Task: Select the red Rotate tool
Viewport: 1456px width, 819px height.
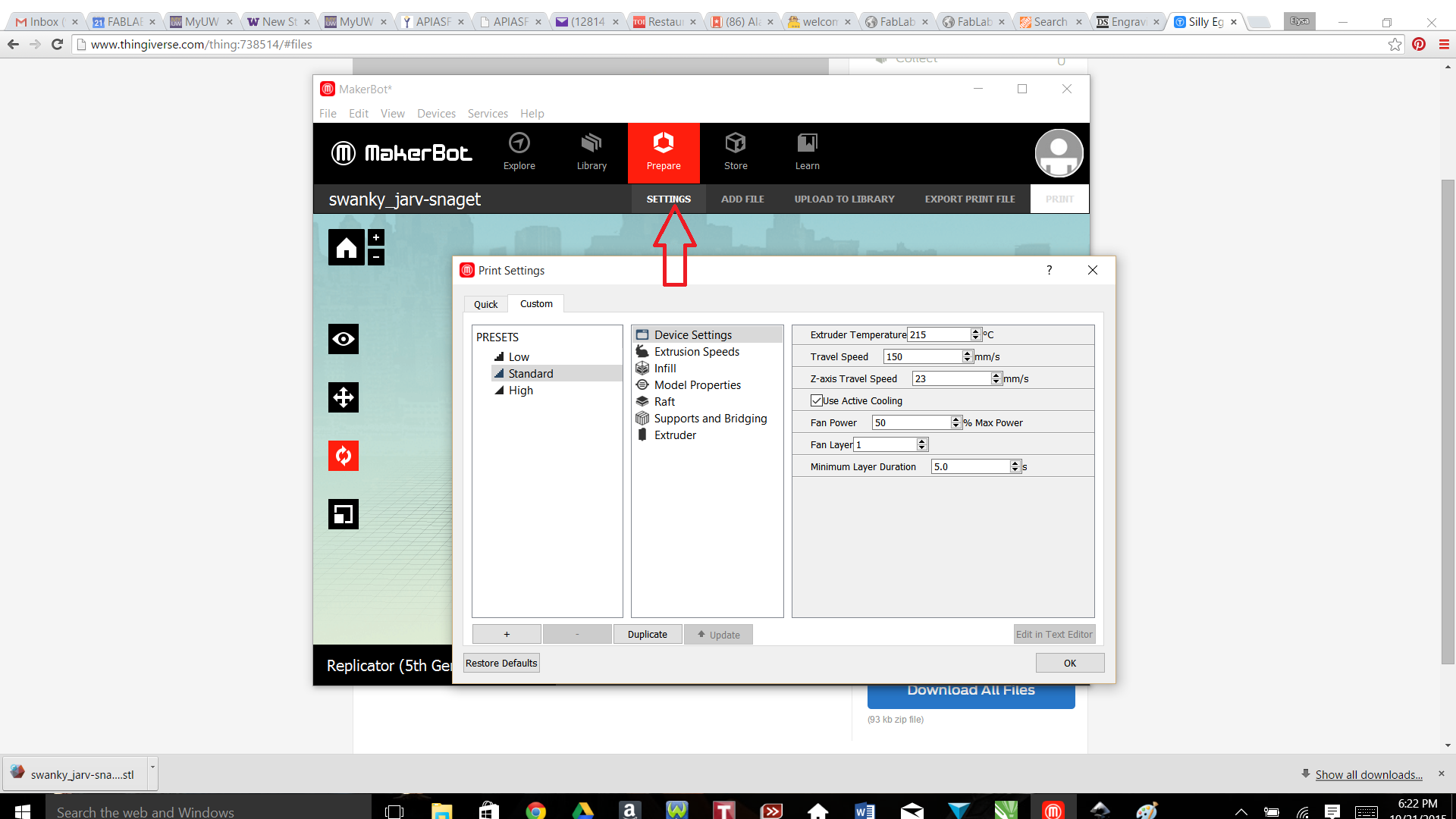Action: point(344,456)
